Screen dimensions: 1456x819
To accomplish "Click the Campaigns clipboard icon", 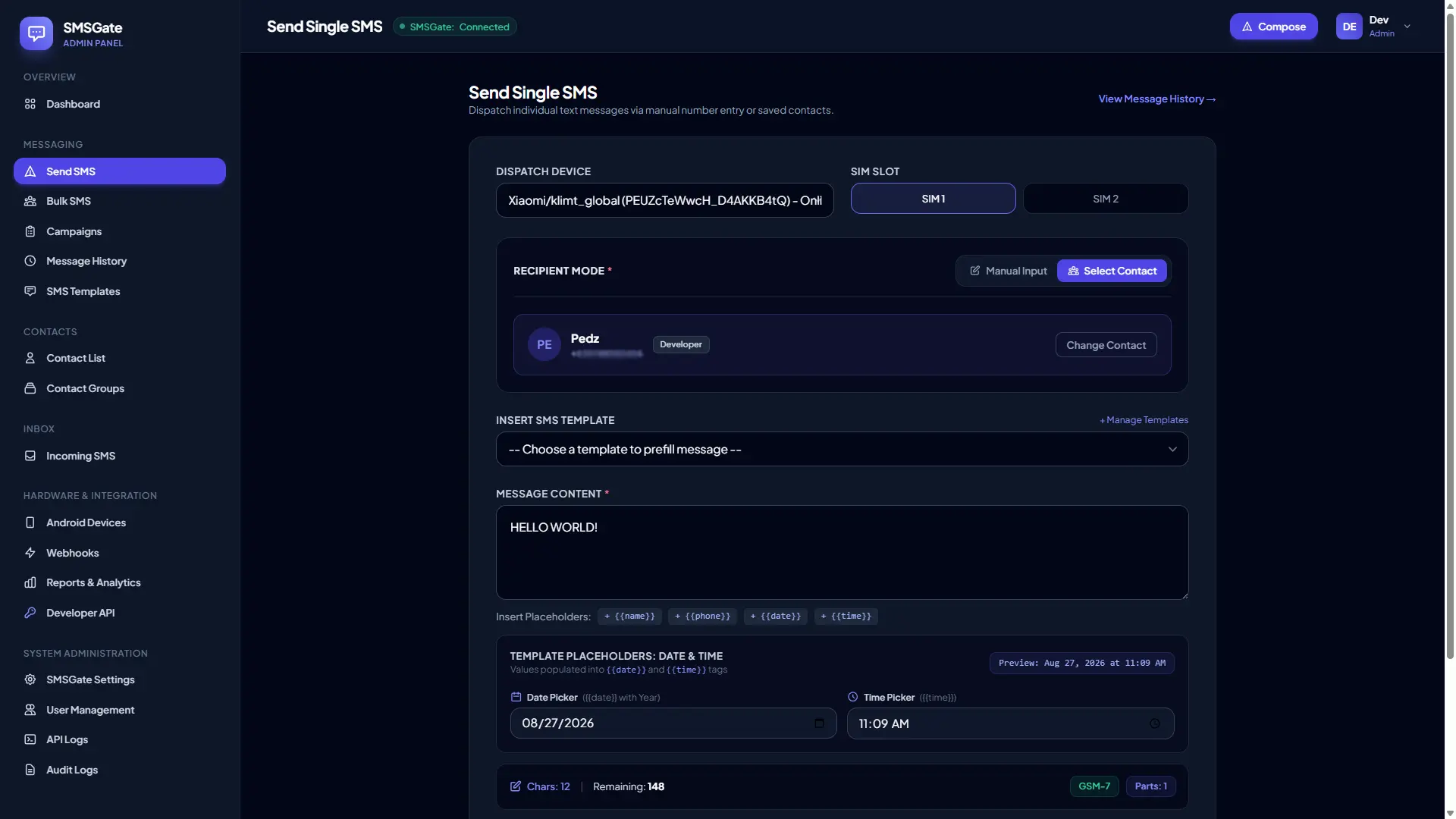I will (30, 231).
